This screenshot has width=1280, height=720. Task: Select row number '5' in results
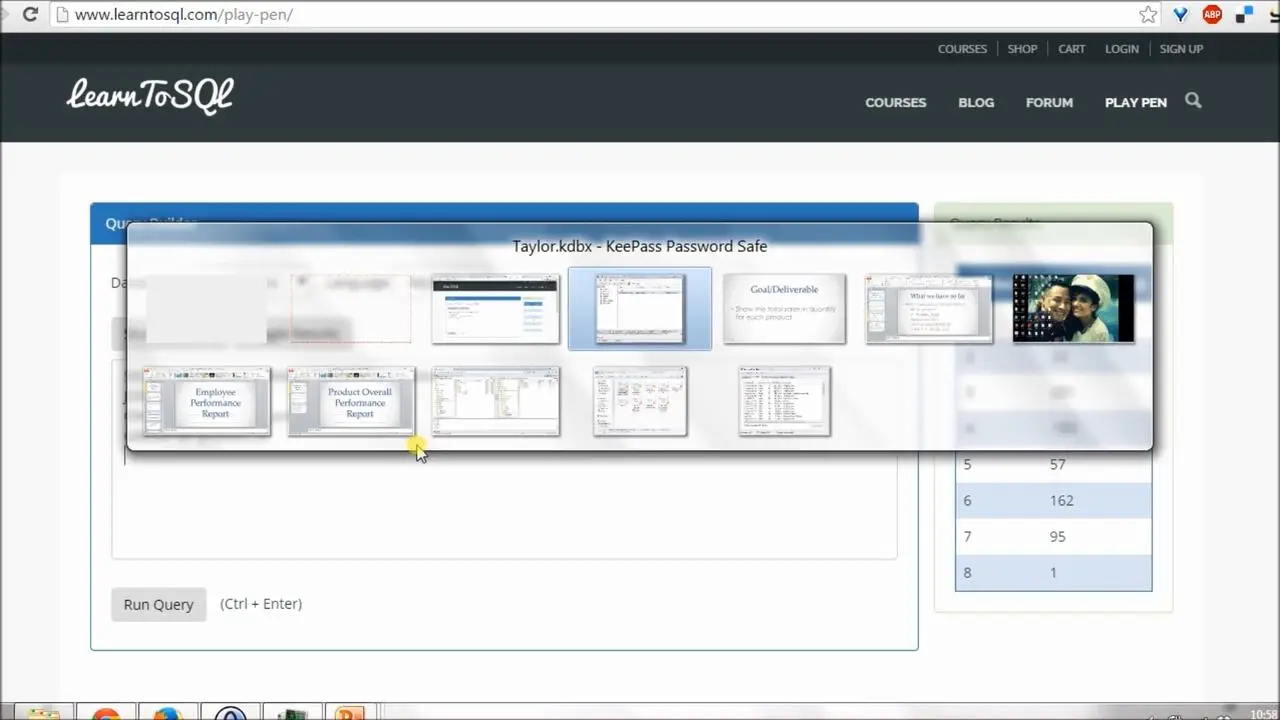click(967, 464)
